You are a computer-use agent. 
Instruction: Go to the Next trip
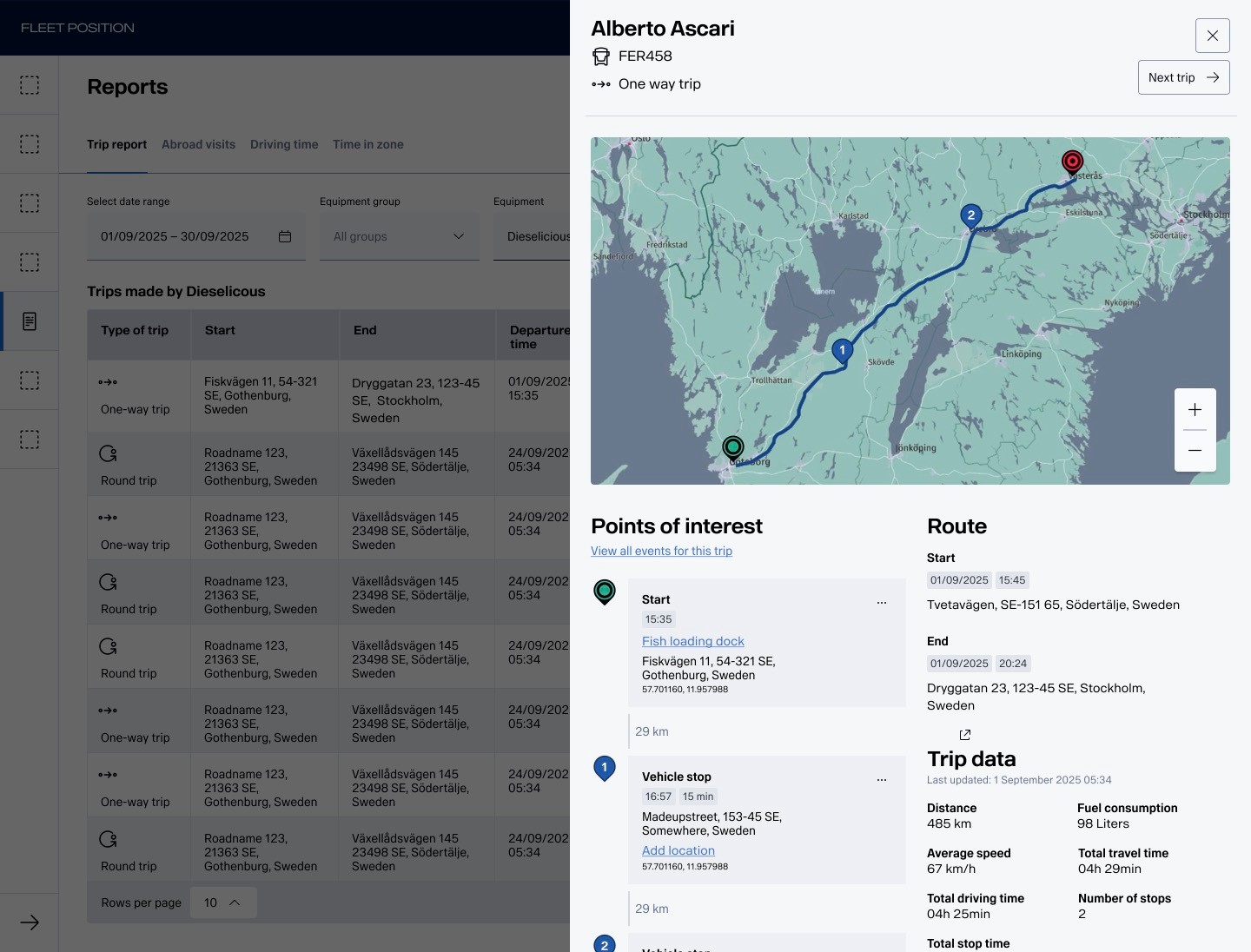coord(1183,77)
